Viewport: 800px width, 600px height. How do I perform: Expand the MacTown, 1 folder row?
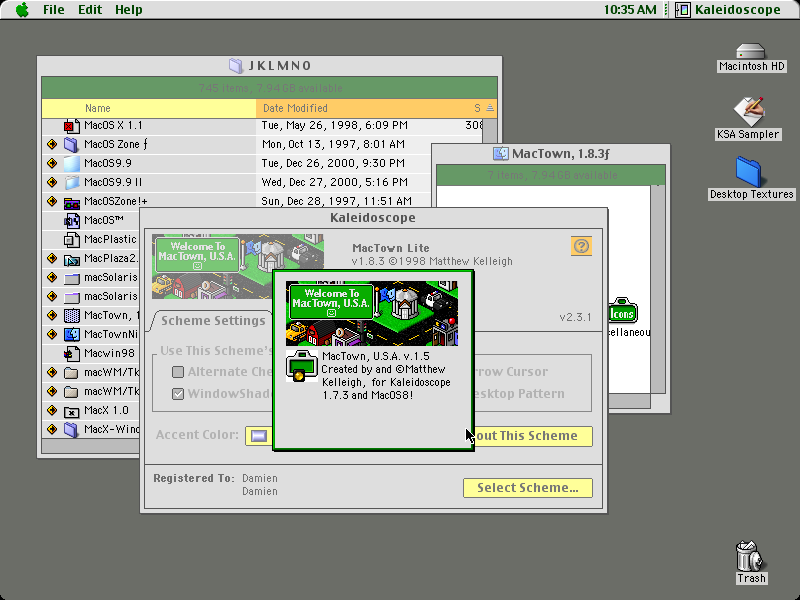click(52, 315)
